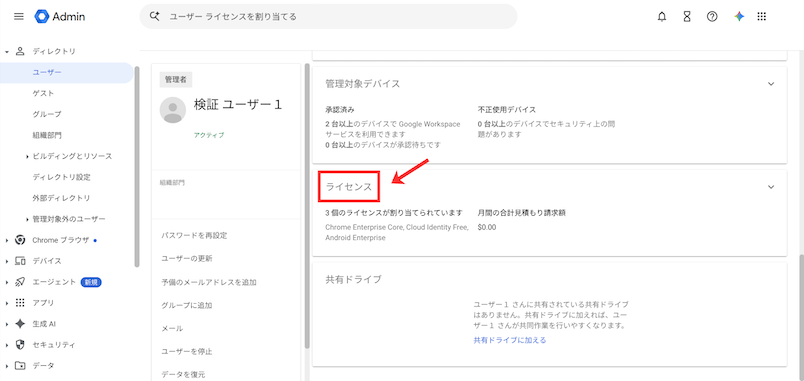This screenshot has width=804, height=381.
Task: Expand the デバイス section arrow
Action: tap(7, 261)
